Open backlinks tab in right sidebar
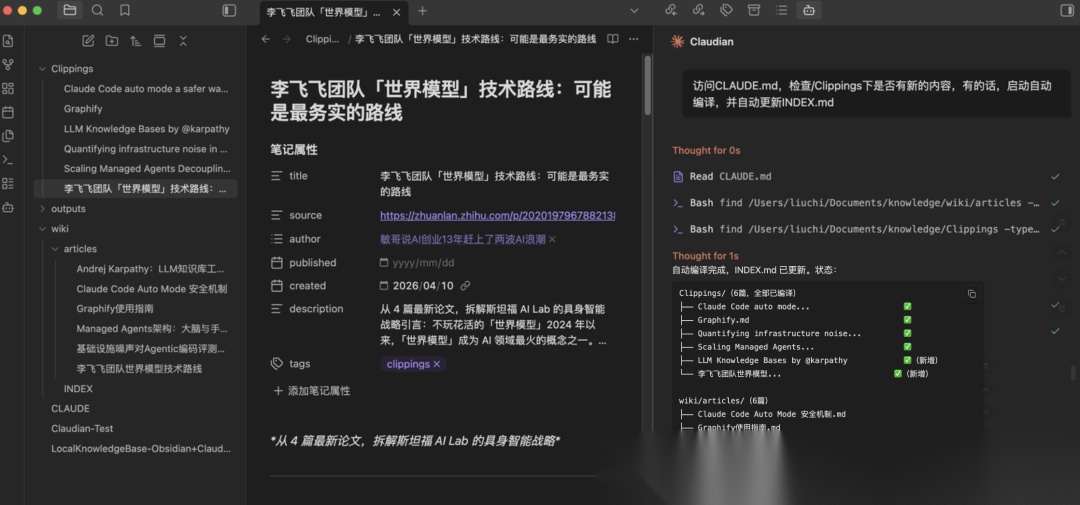1080x505 pixels. [671, 10]
